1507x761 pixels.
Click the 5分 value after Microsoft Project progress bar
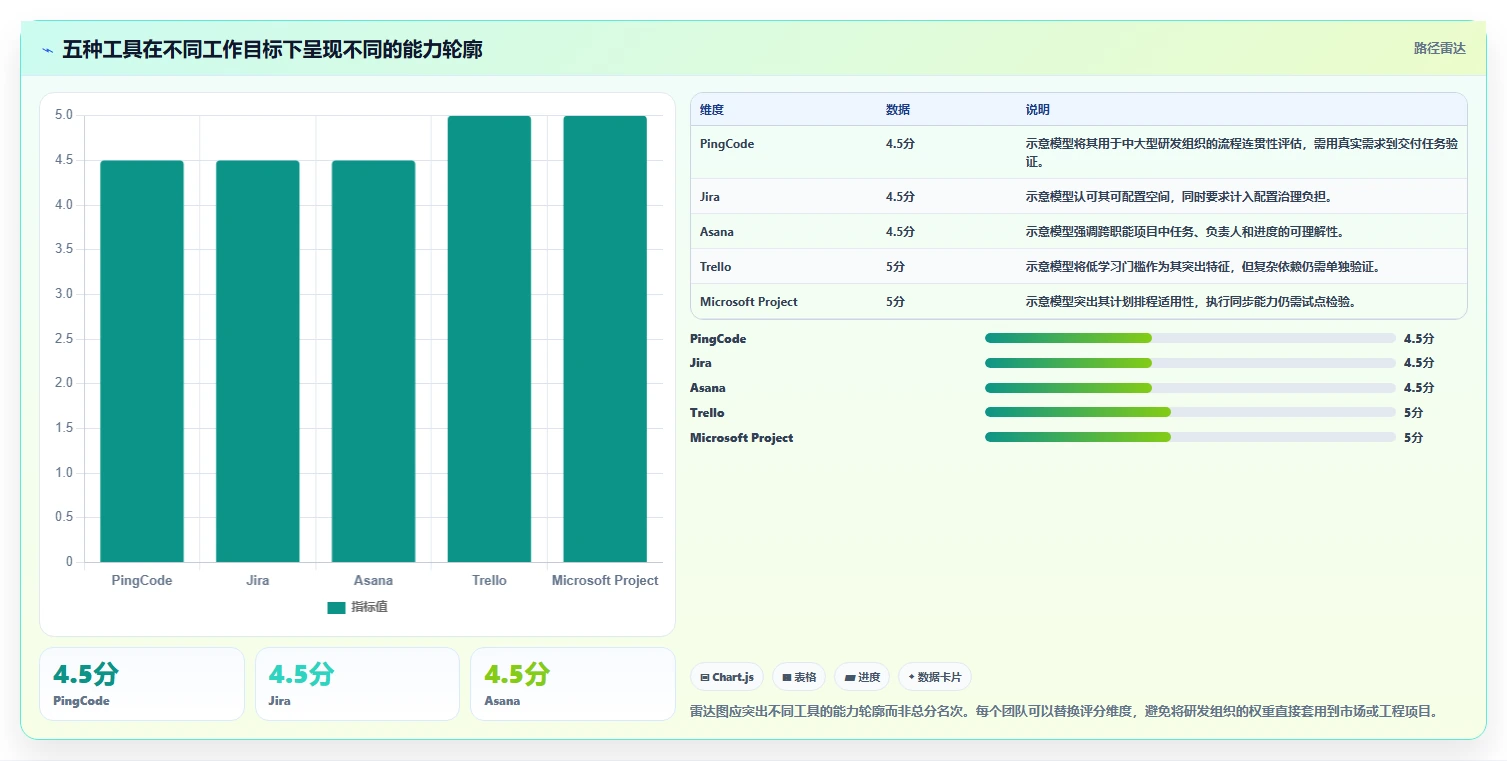tap(1413, 438)
